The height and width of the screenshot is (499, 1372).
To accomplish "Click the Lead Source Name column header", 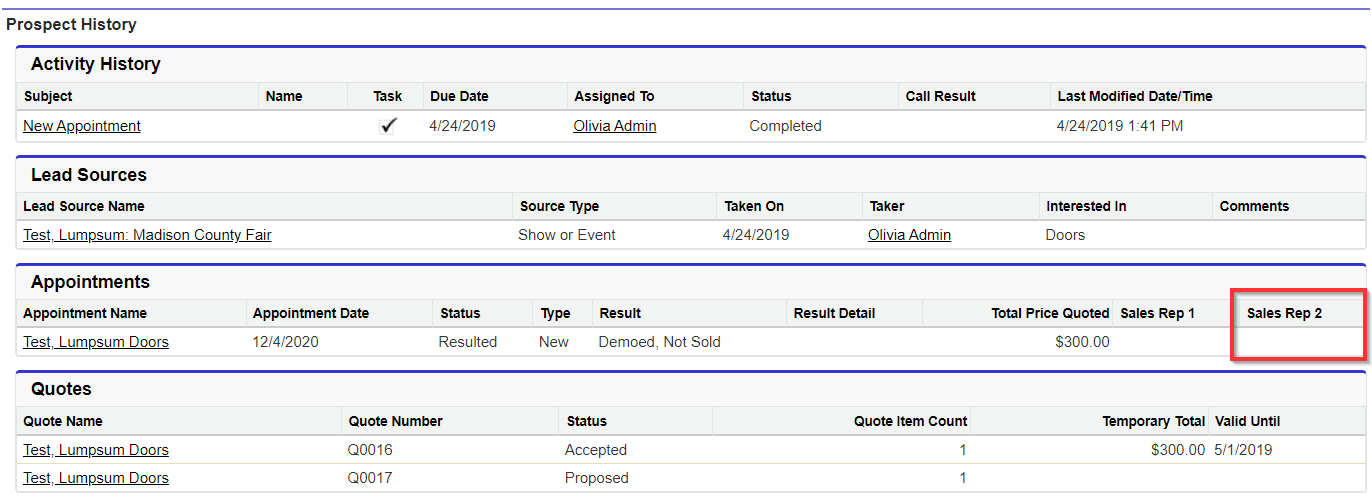I will point(84,206).
